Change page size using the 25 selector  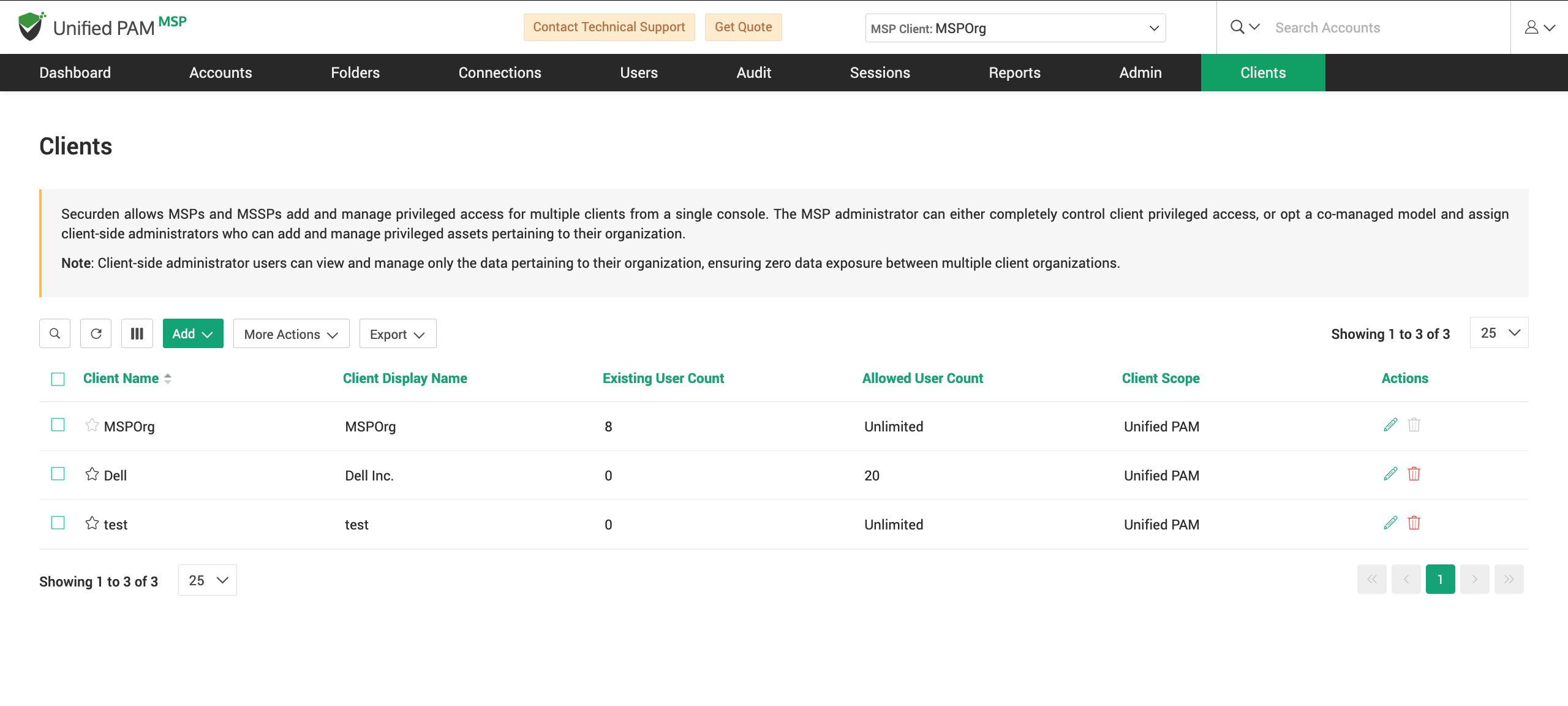[x=1498, y=333]
